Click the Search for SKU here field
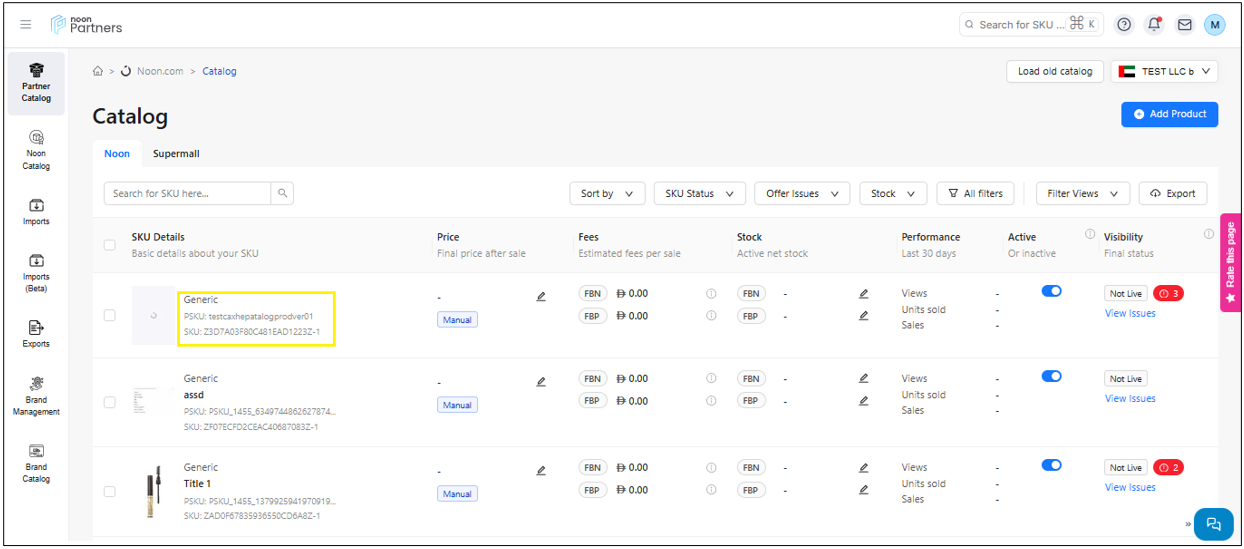The width and height of the screenshot is (1244, 549). [187, 193]
